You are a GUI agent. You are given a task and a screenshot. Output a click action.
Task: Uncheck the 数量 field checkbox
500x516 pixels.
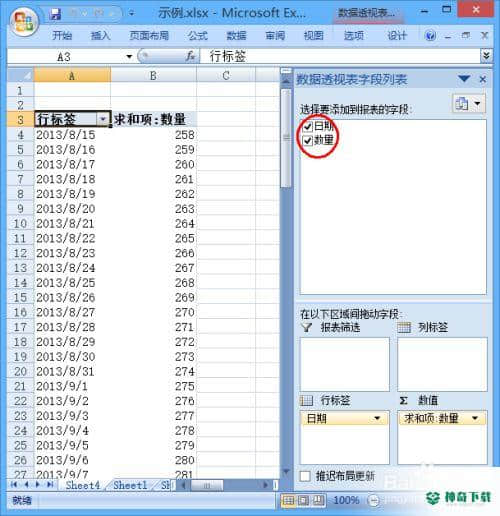pyautogui.click(x=307, y=140)
